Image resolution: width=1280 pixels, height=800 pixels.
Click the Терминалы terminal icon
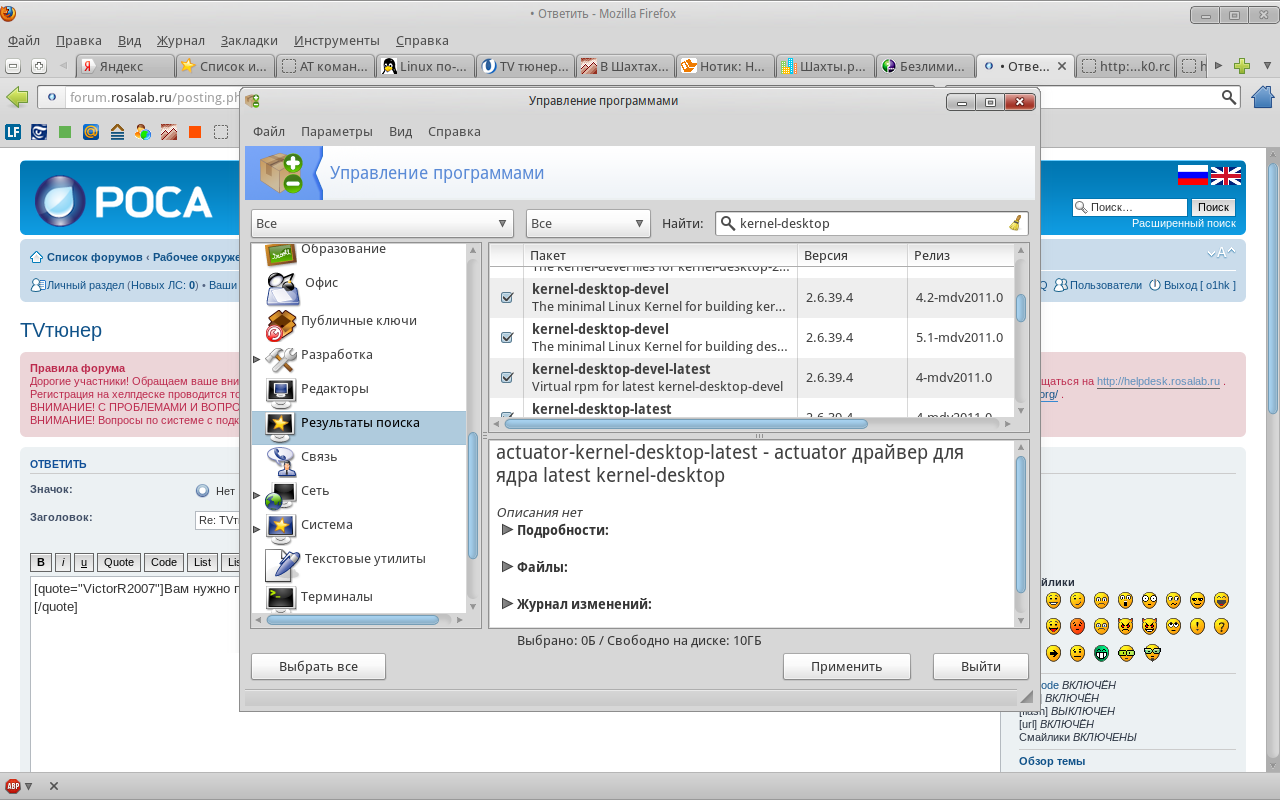[282, 598]
